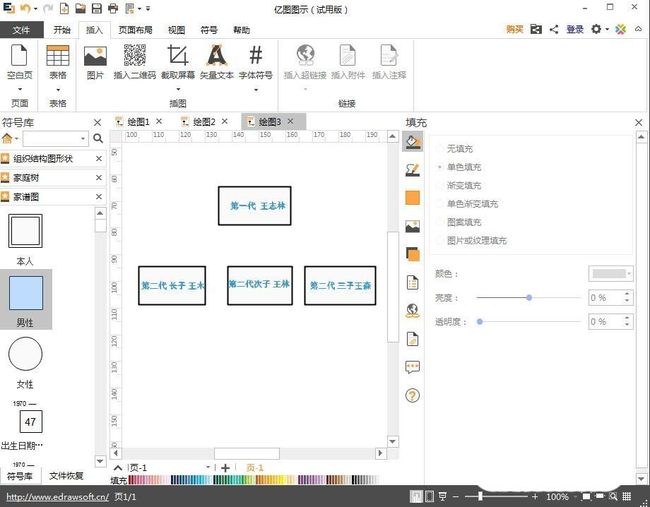The image size is (650, 507).
Task: Switch to the 绘图2 document tab
Action: coord(204,121)
